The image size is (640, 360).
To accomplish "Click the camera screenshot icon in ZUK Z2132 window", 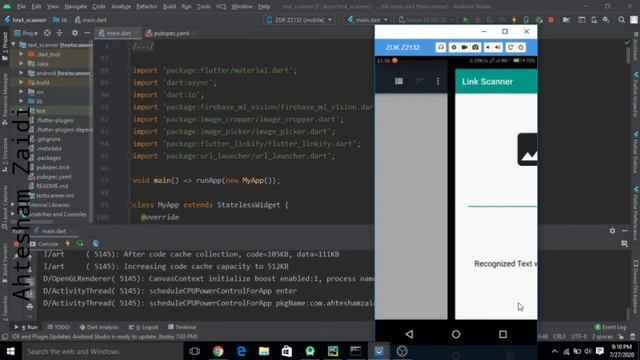I will (x=476, y=47).
